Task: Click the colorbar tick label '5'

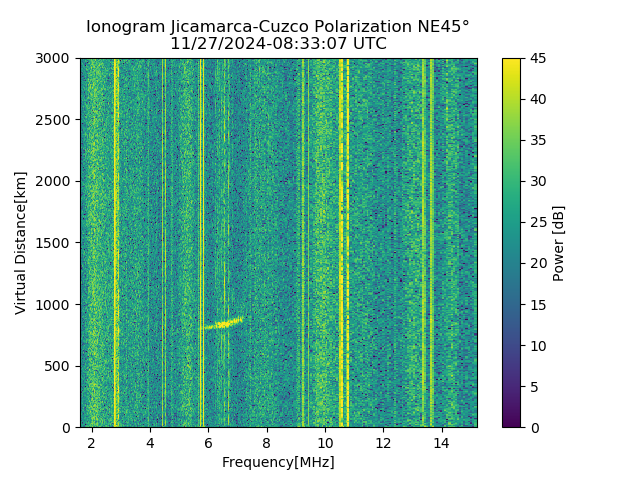Action: [x=534, y=387]
